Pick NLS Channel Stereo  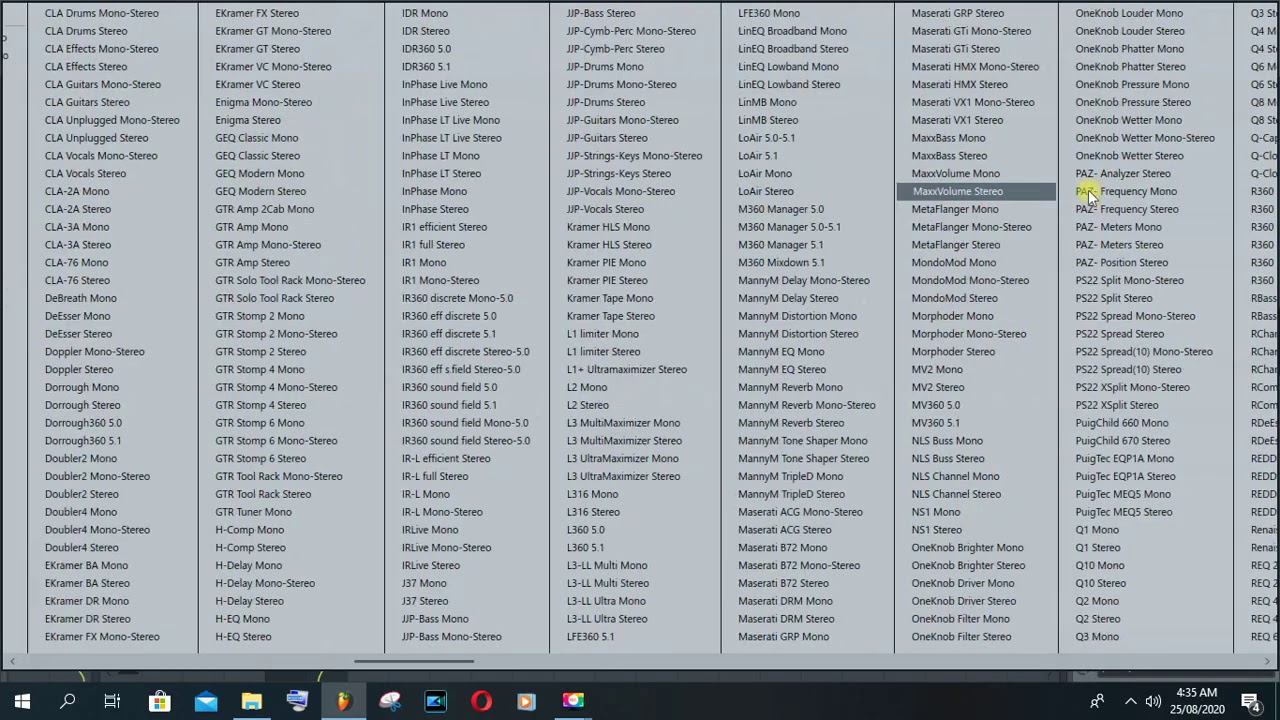click(x=956, y=494)
